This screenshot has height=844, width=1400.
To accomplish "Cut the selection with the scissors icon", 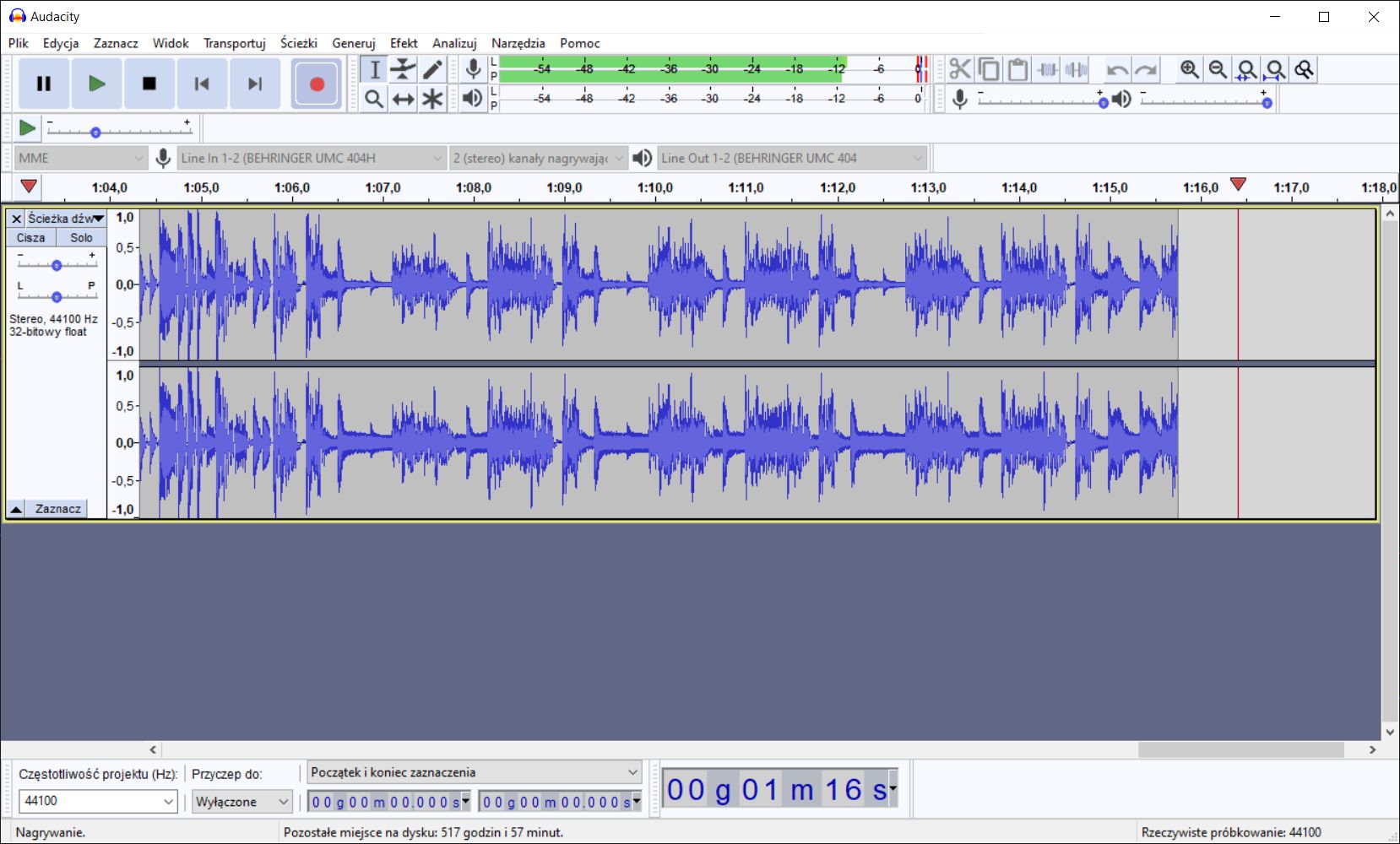I will [x=960, y=69].
